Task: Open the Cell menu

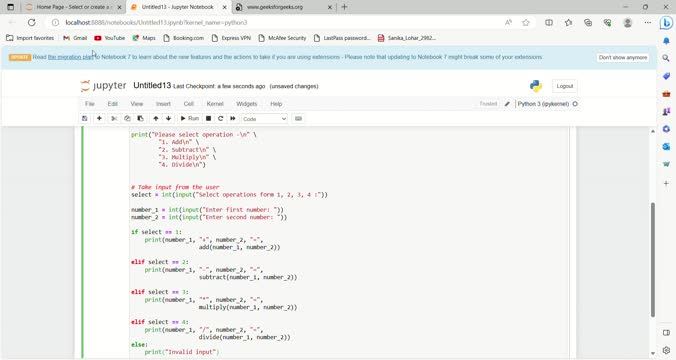Action: 188,104
